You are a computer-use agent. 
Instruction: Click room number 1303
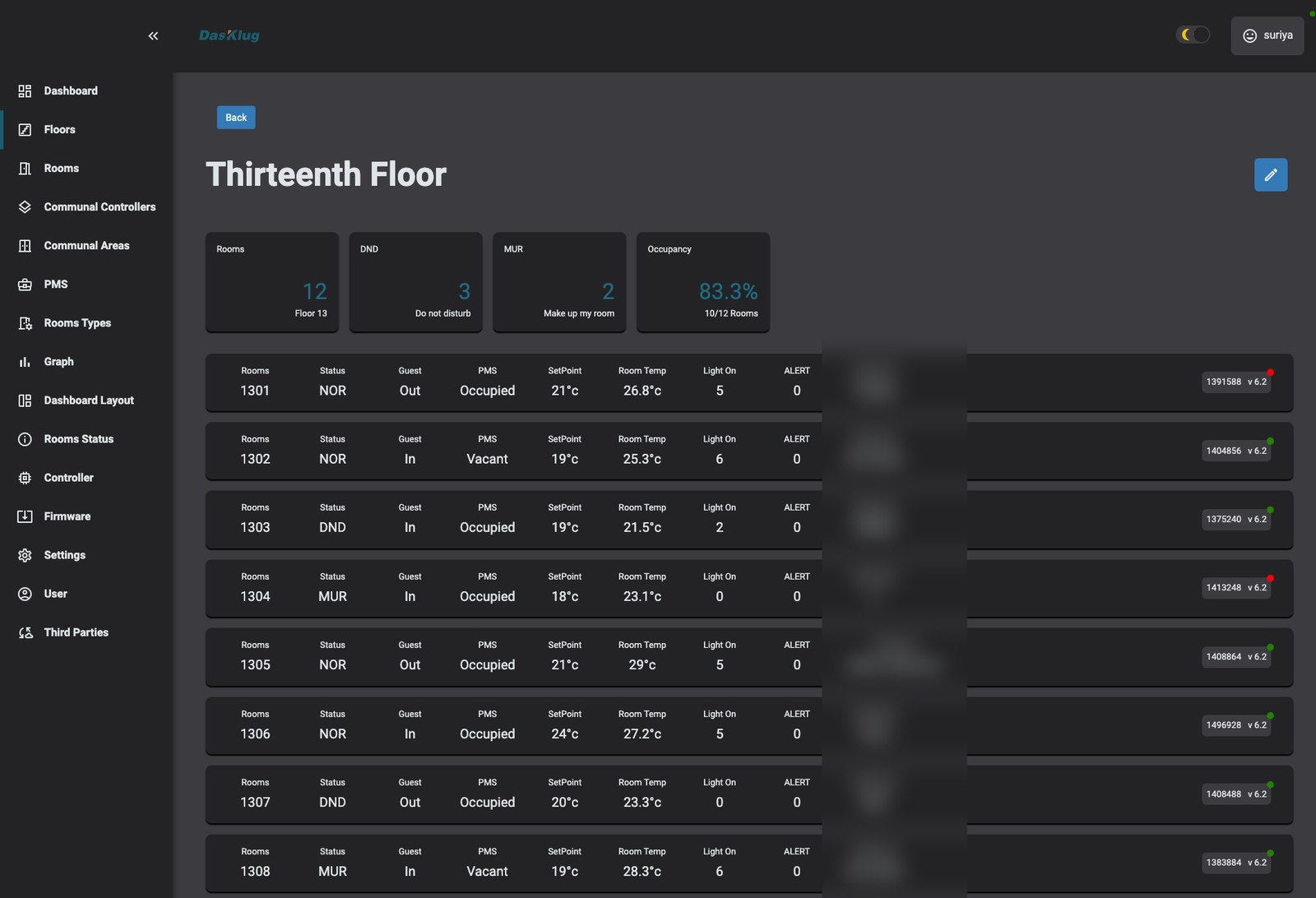(255, 527)
